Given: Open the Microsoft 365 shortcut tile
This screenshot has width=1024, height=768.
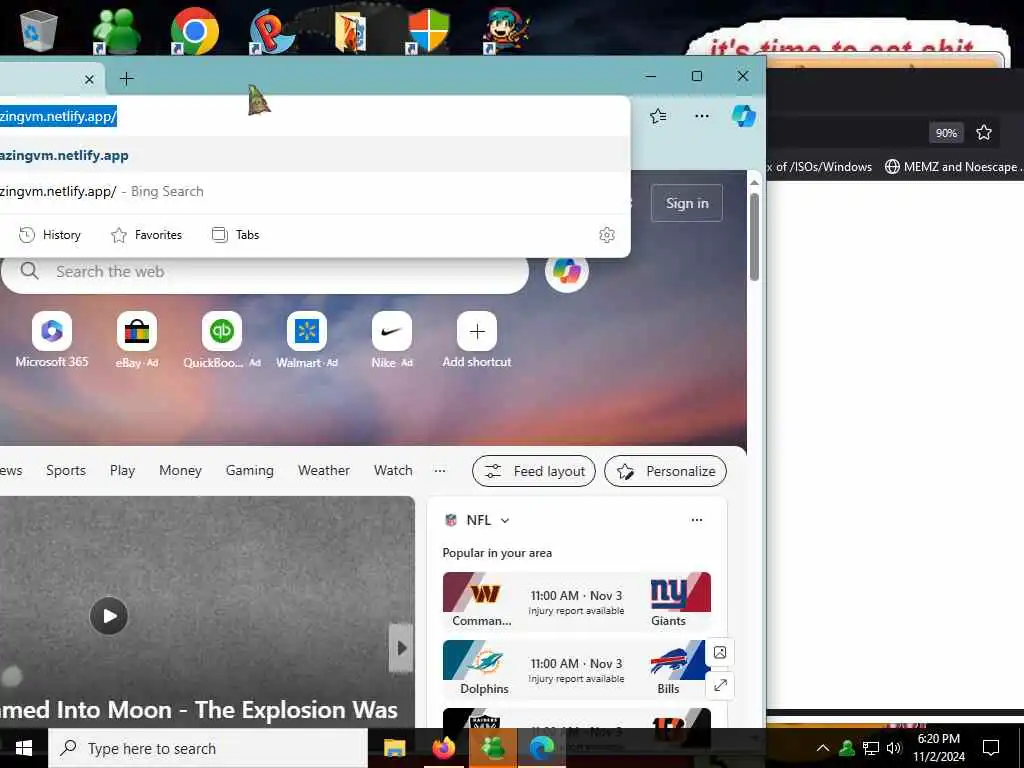Looking at the screenshot, I should point(52,340).
